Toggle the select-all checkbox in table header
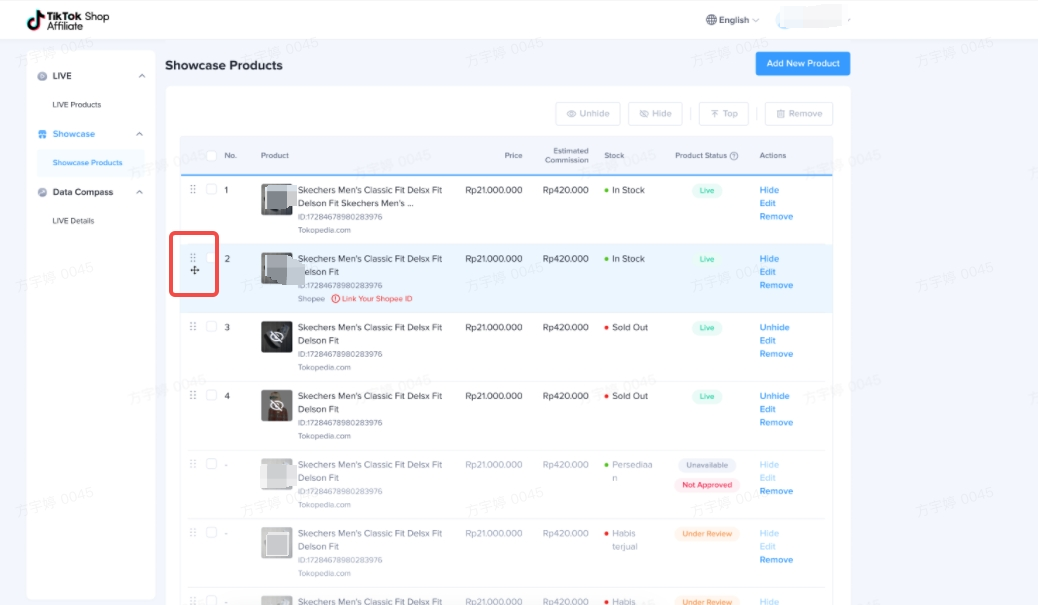Viewport: 1038px width, 605px height. [x=211, y=156]
